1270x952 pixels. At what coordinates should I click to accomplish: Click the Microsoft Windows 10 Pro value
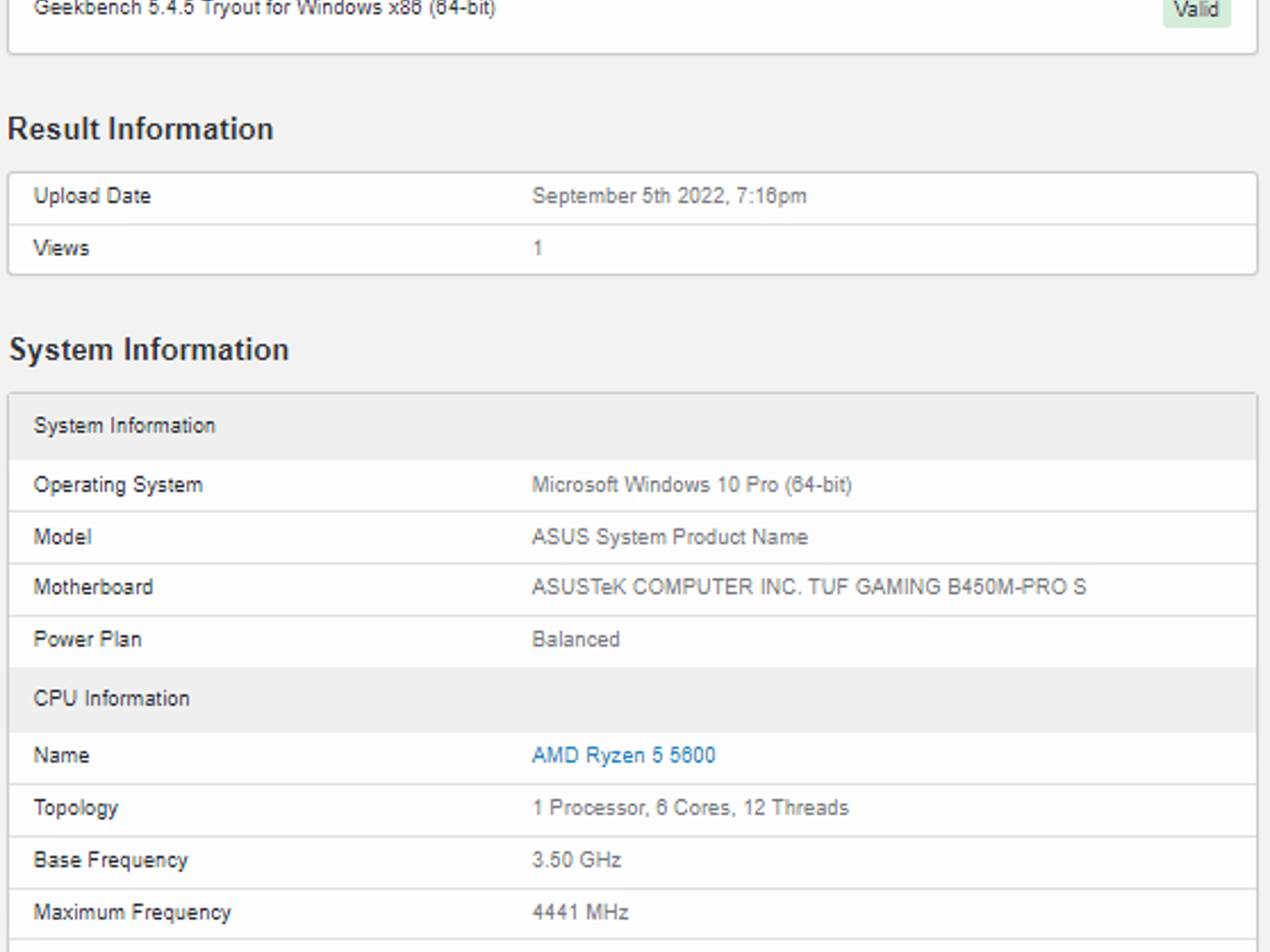click(x=691, y=485)
